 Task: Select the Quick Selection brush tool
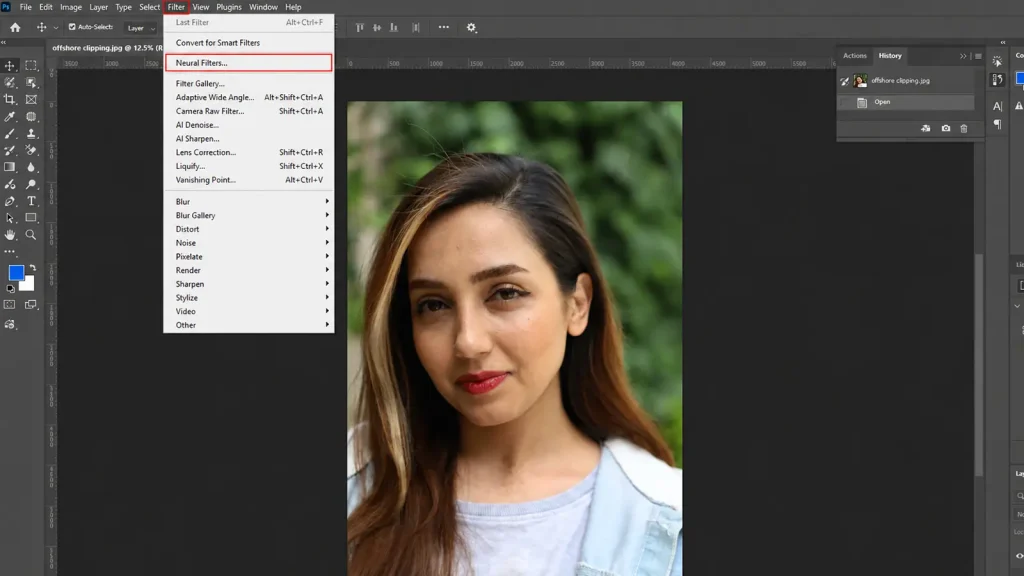[10, 82]
